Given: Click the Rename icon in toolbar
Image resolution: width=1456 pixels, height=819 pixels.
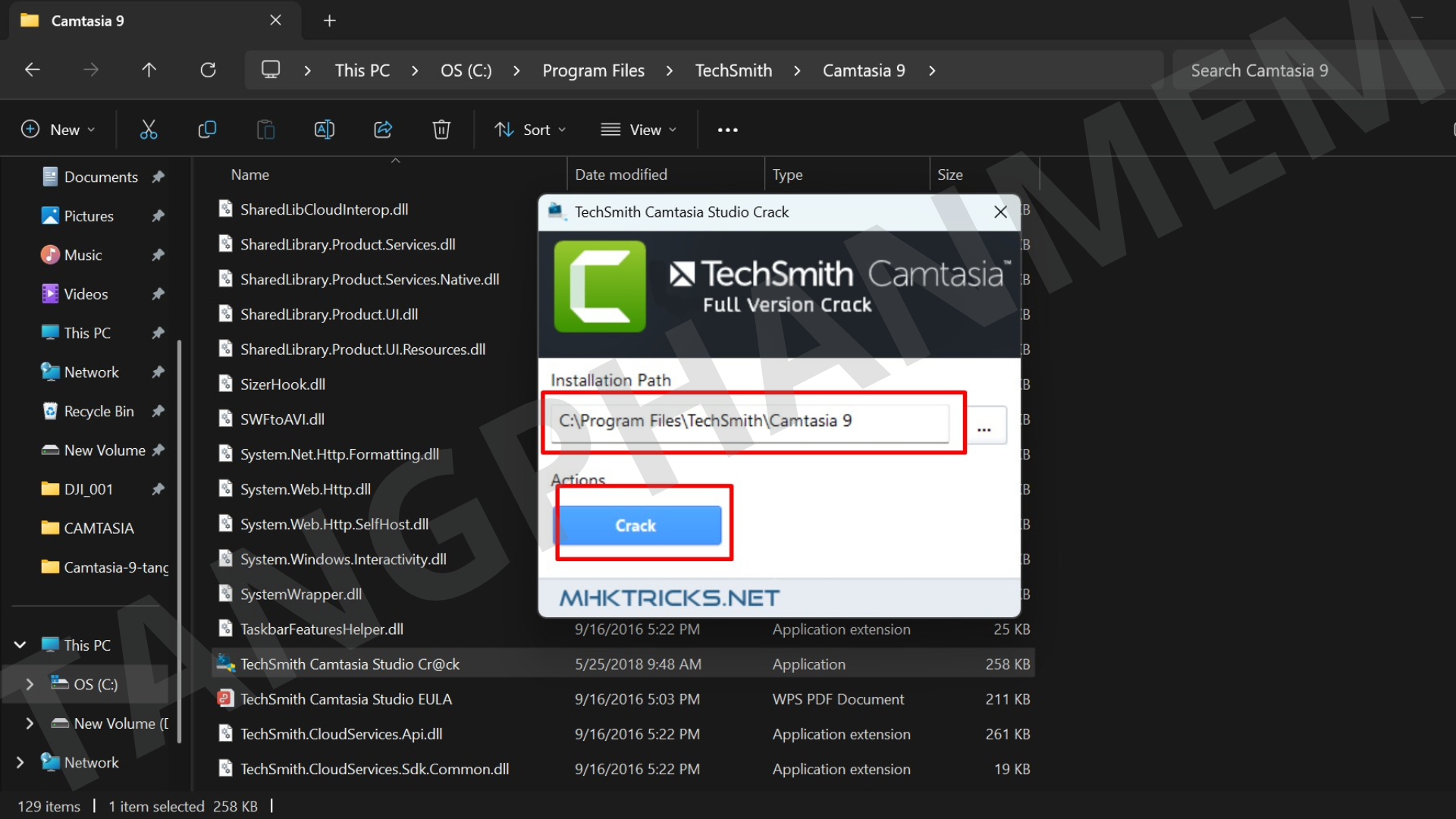Looking at the screenshot, I should pyautogui.click(x=325, y=130).
